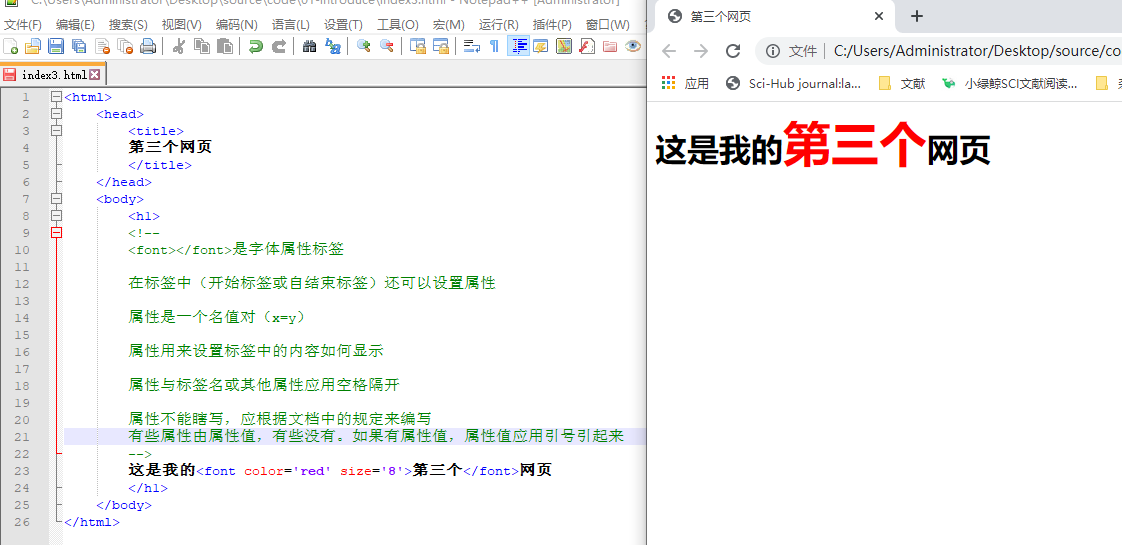Open the Function List panel icon
The image size is (1122, 545).
coord(587,46)
